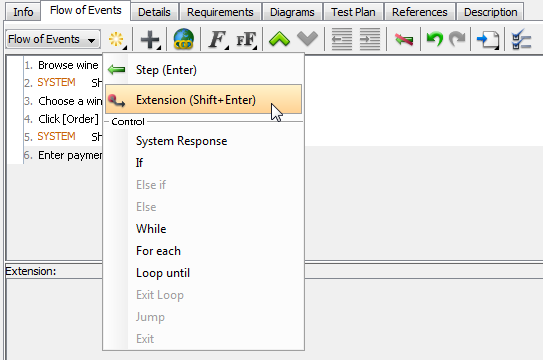Switch to the Info tab
Screen dimensions: 543x360
click(x=23, y=12)
